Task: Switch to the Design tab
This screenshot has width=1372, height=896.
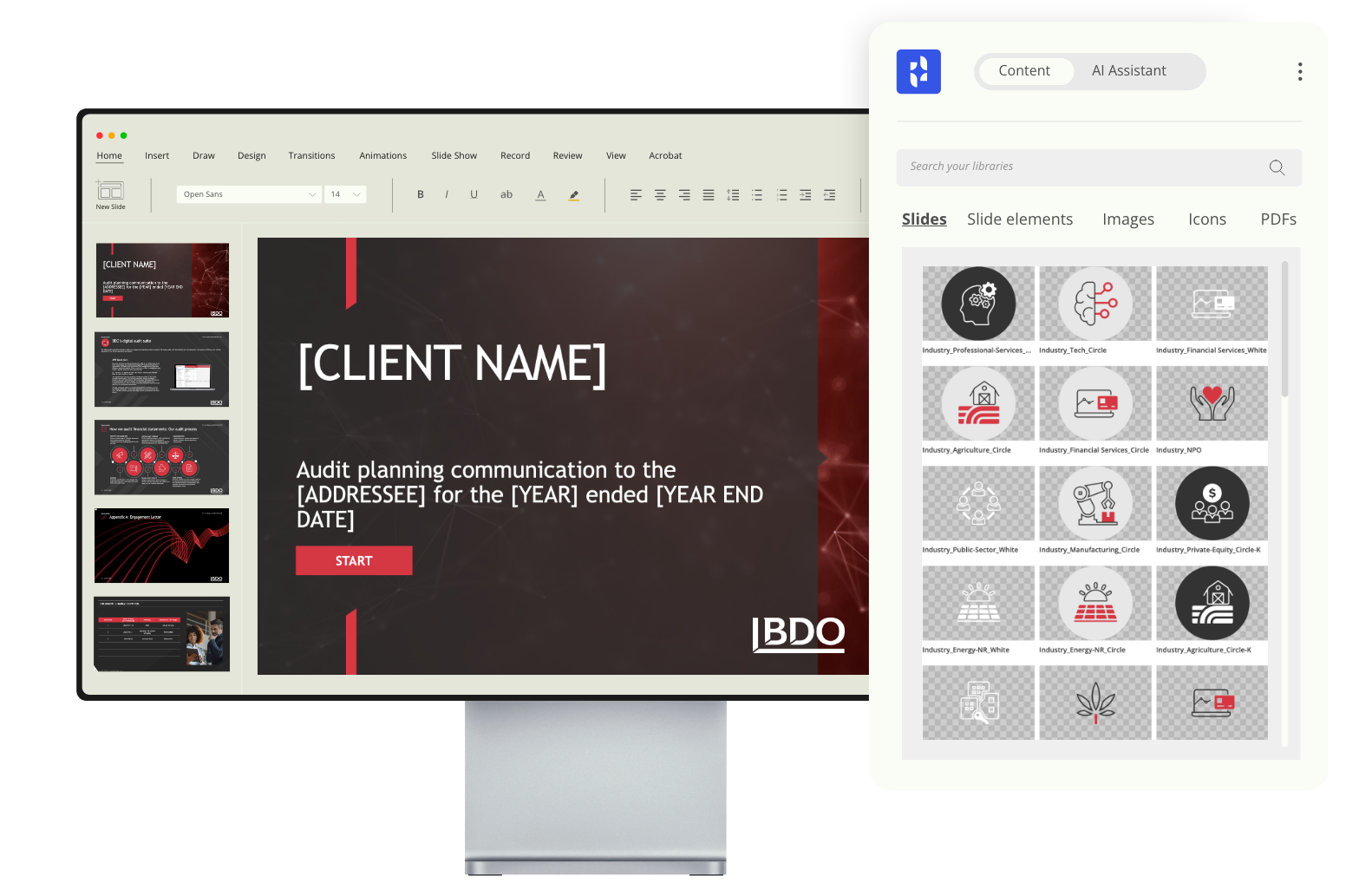Action: 252,156
